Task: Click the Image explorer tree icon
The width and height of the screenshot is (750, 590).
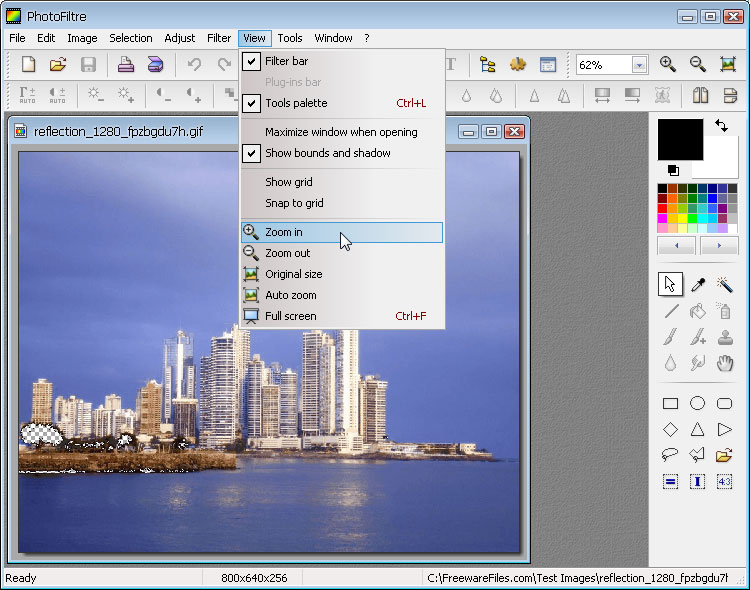Action: tap(487, 64)
